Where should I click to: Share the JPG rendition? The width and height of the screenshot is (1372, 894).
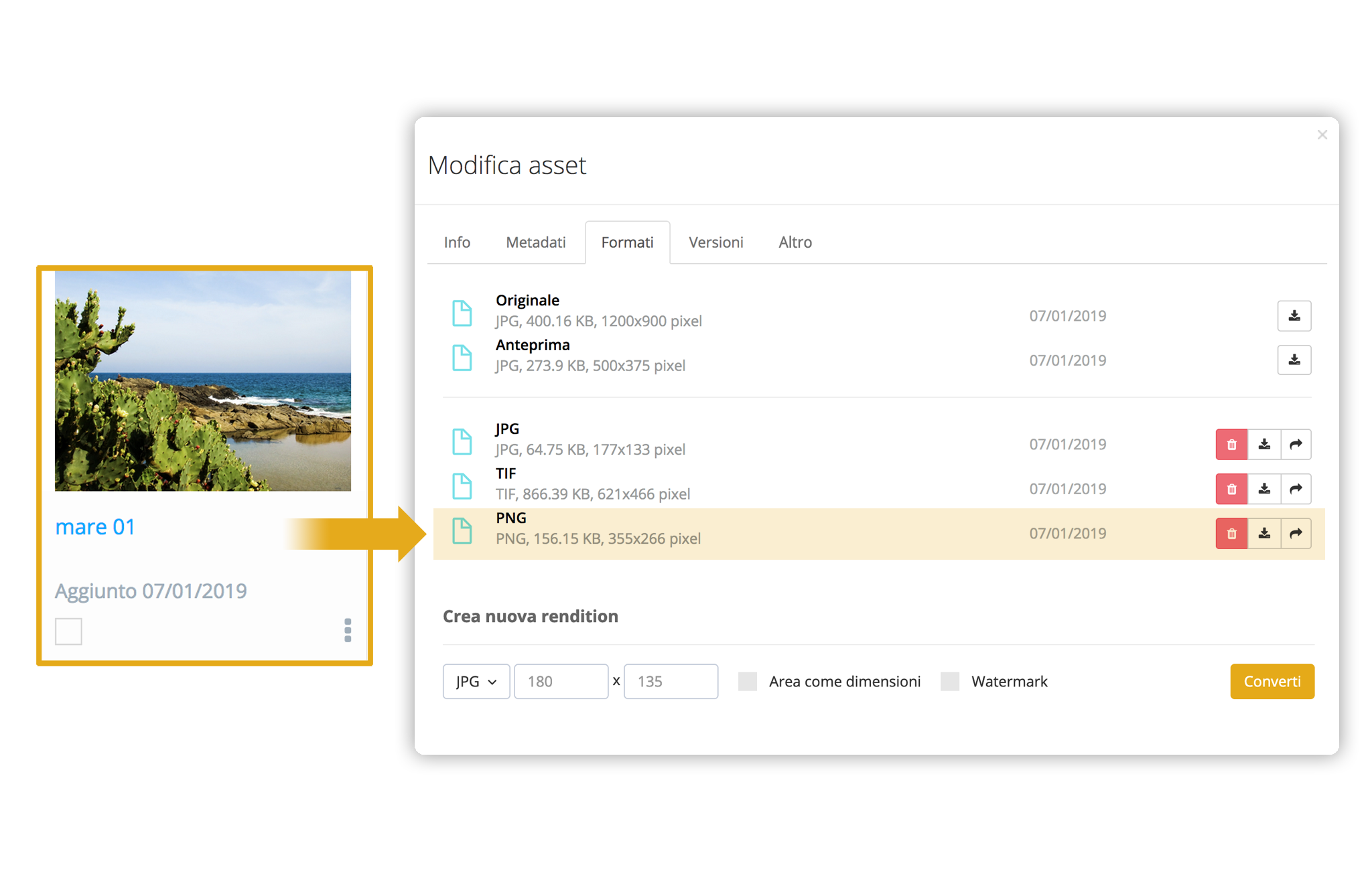1296,445
